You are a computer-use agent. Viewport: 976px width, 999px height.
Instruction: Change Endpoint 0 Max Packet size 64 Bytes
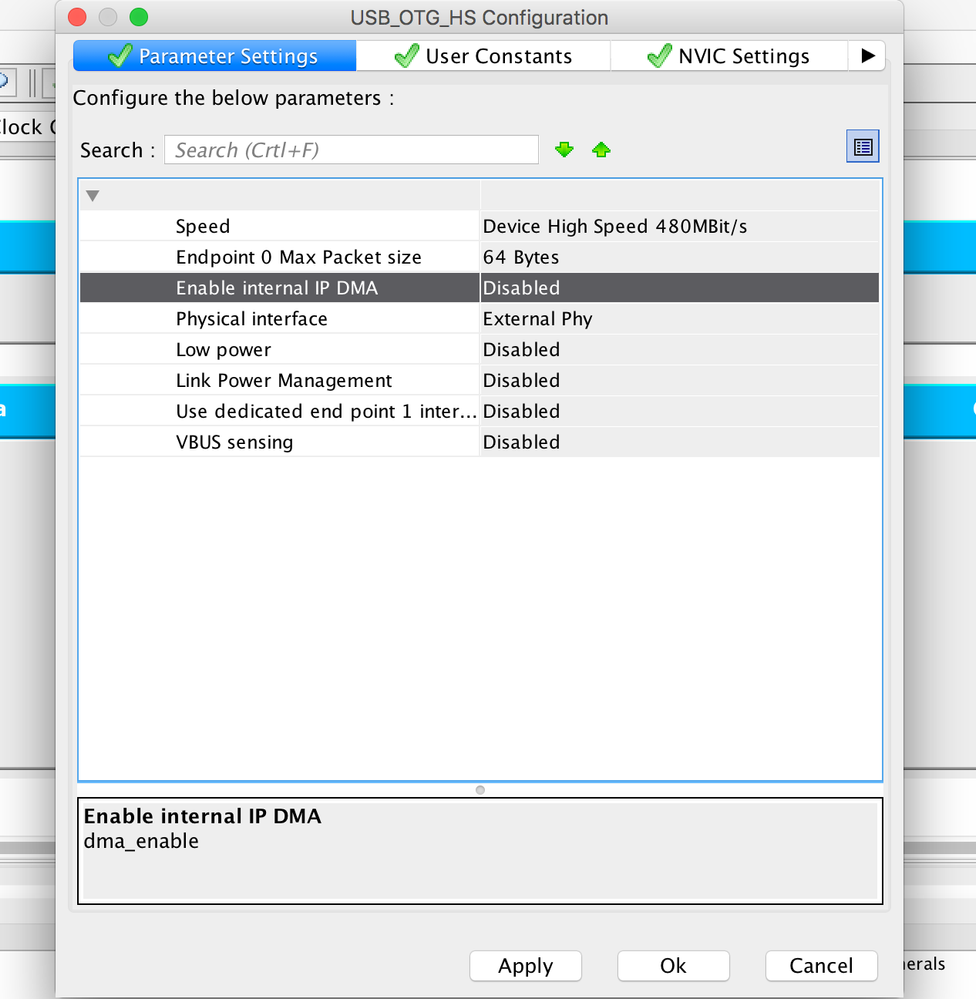point(680,257)
